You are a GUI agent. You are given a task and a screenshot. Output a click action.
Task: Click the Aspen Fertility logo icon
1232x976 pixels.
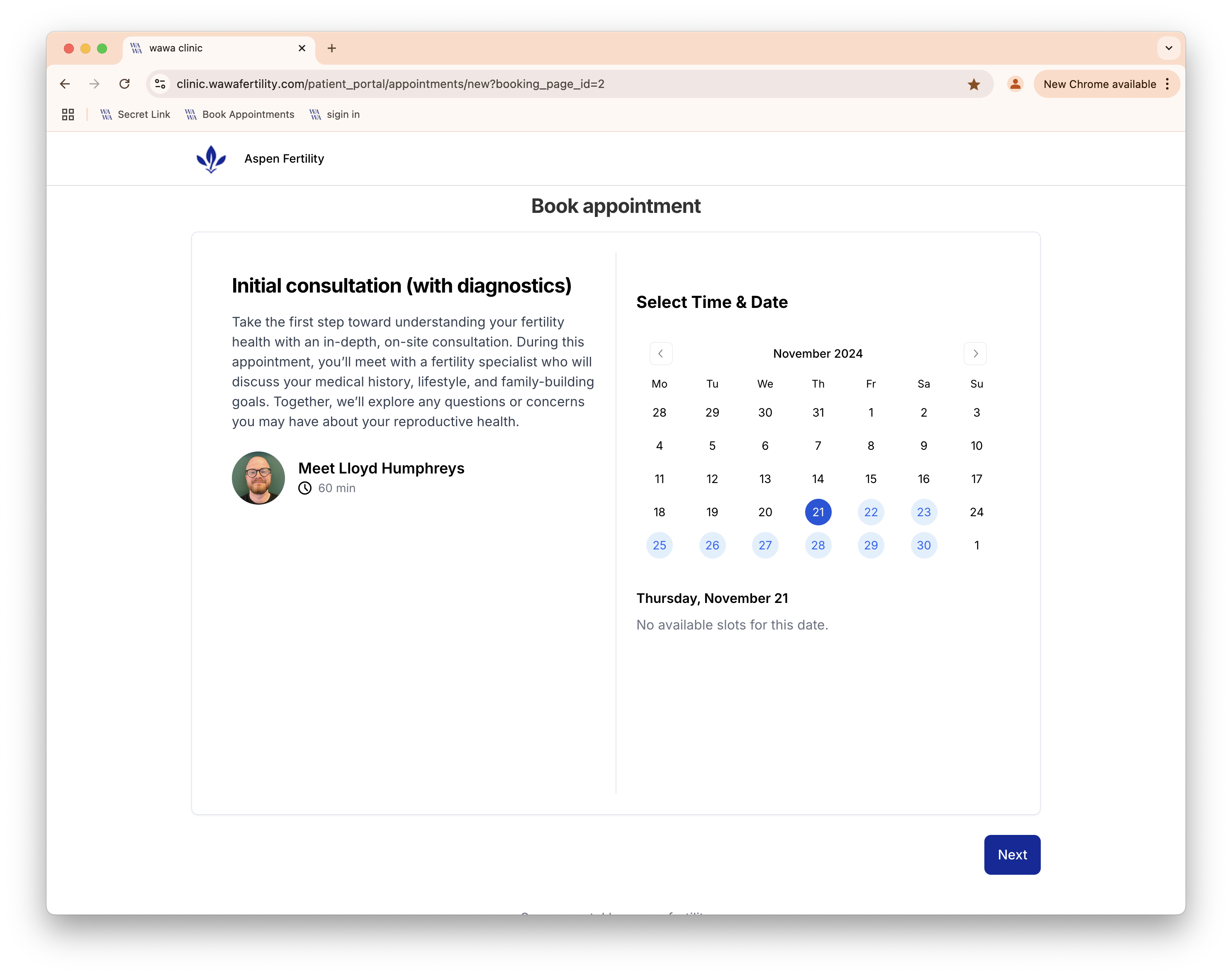tap(210, 158)
